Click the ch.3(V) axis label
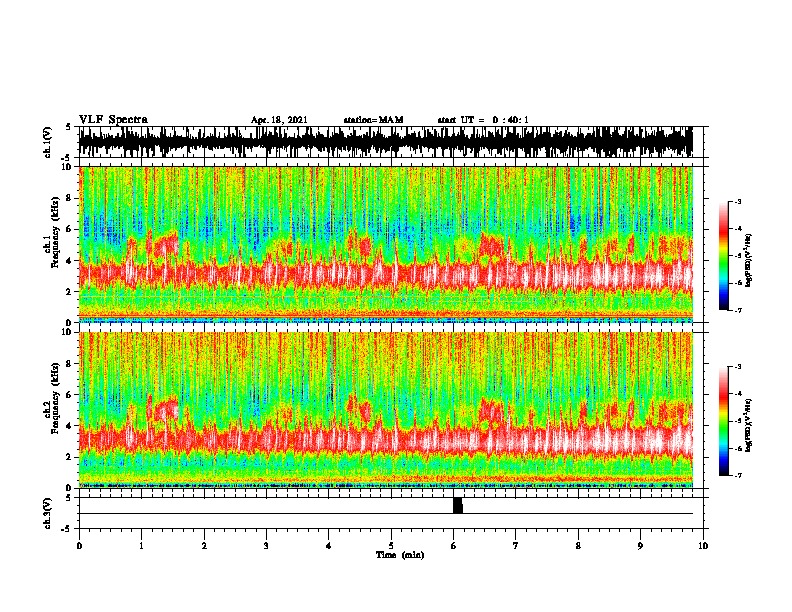This screenshot has height=612, width=792. pyautogui.click(x=48, y=513)
